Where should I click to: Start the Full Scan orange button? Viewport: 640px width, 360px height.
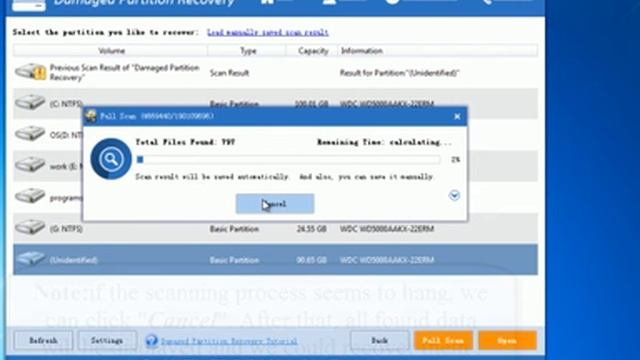[x=443, y=340]
